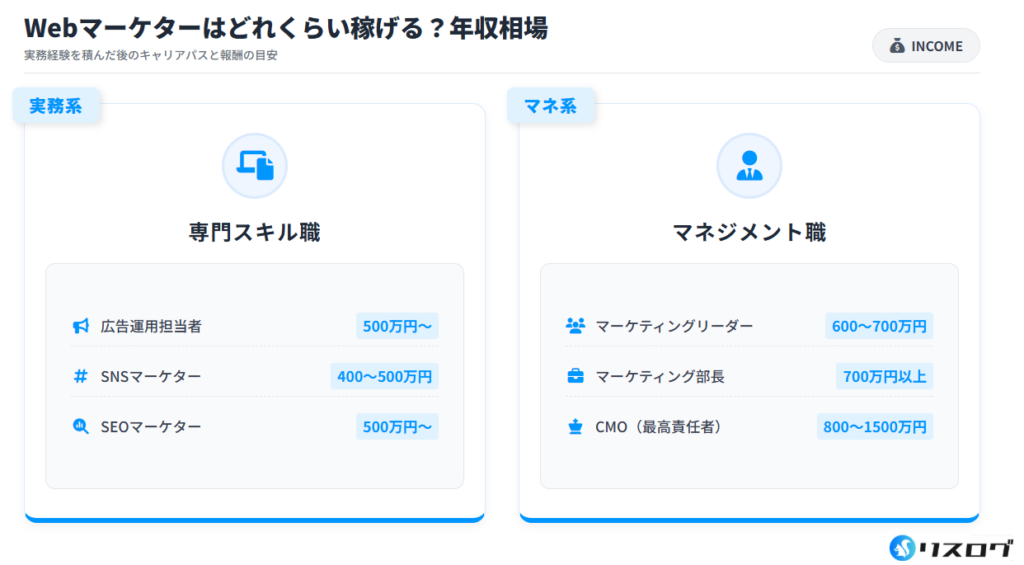Click the chess king icon beside CMO
The image size is (1024, 565).
575,427
